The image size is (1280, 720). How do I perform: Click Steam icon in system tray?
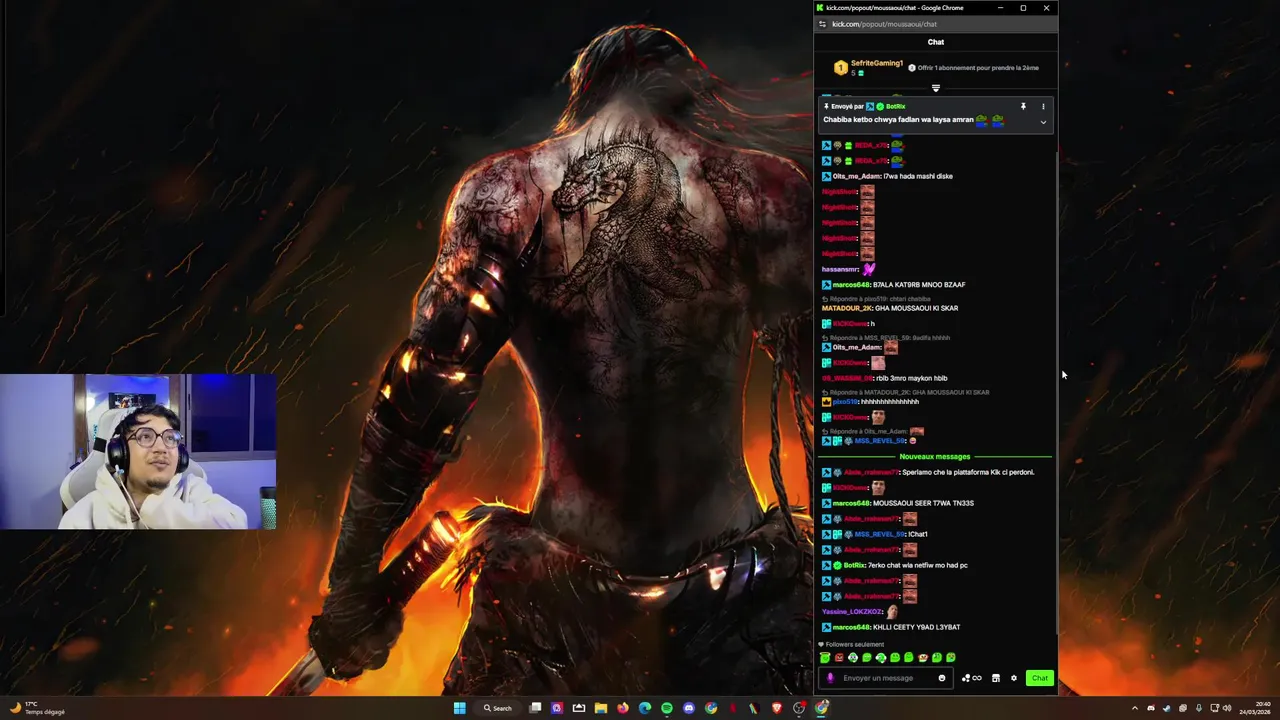(x=1166, y=708)
